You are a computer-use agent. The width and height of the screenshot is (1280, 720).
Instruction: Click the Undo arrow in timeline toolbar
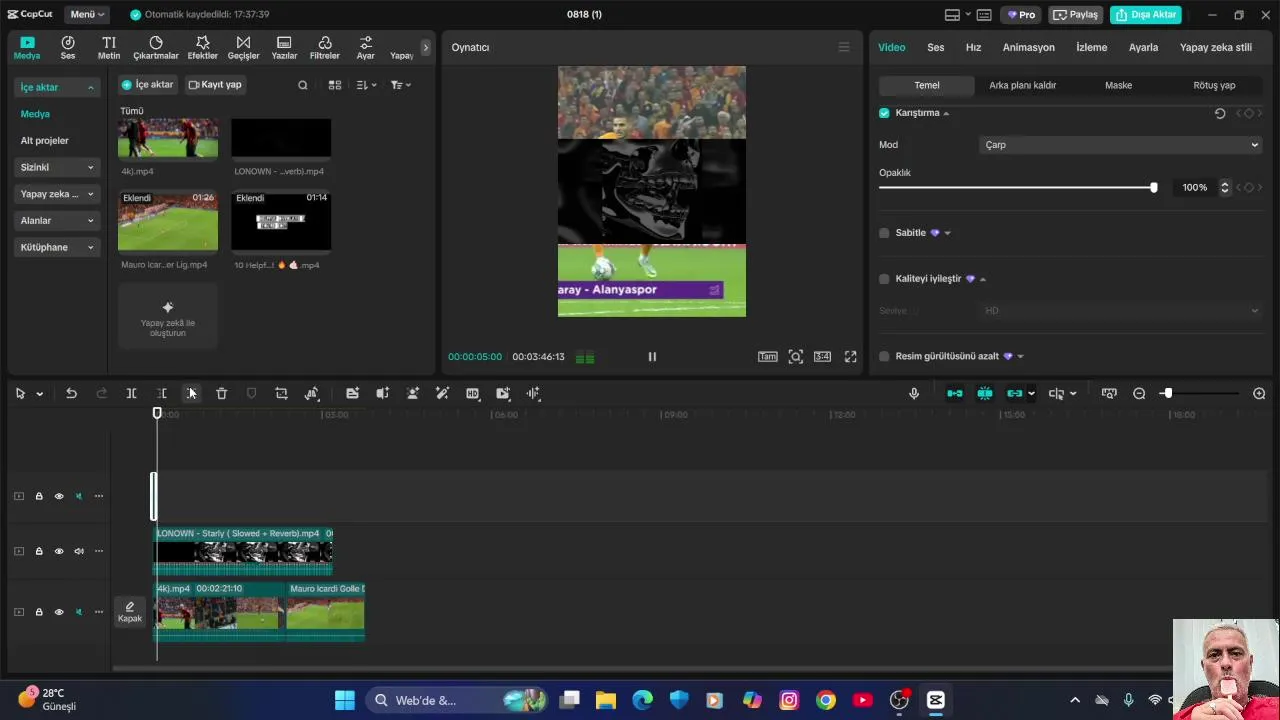71,394
